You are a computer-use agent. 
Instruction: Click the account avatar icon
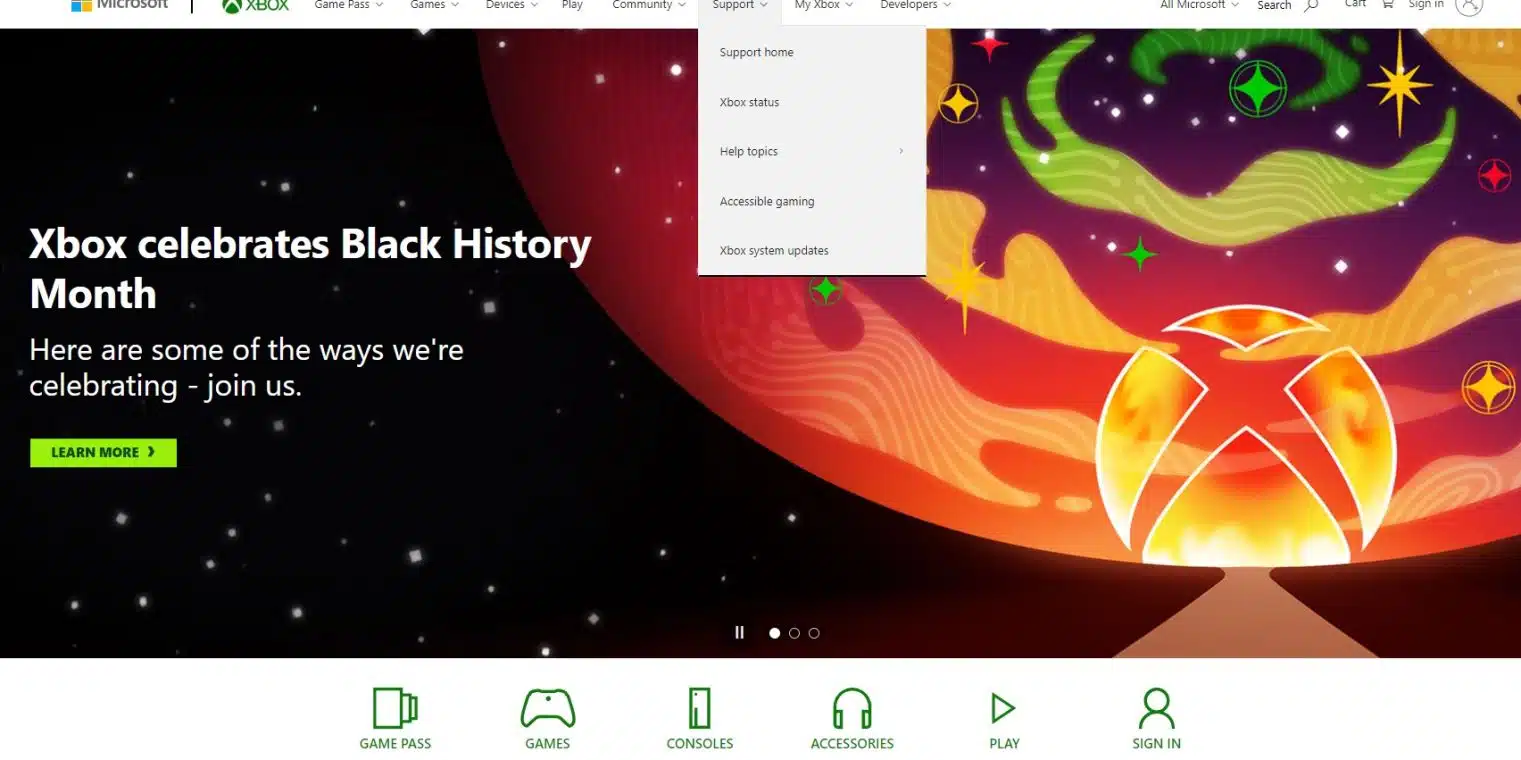tap(1468, 5)
